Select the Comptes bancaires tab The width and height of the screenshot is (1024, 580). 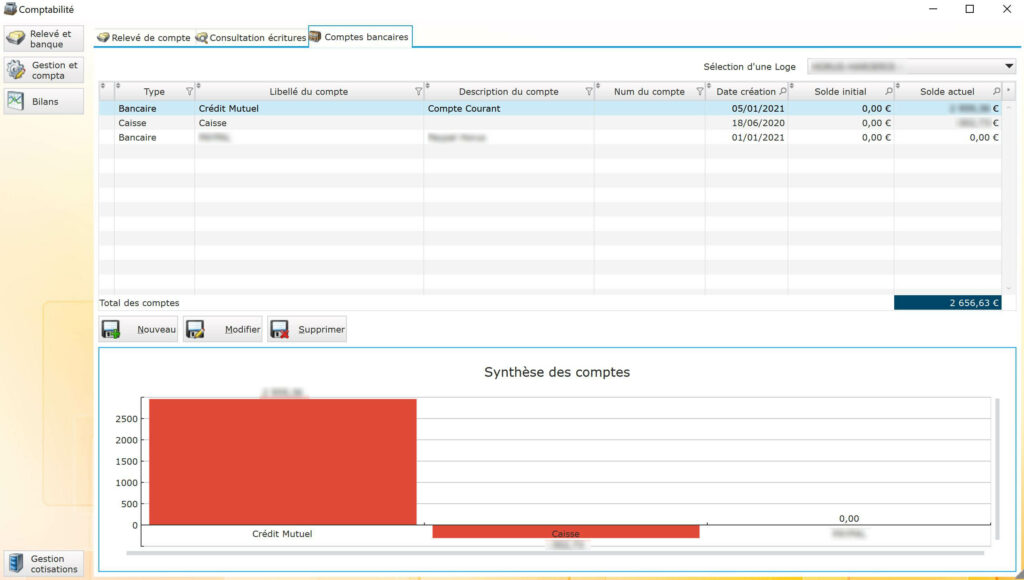coord(360,37)
